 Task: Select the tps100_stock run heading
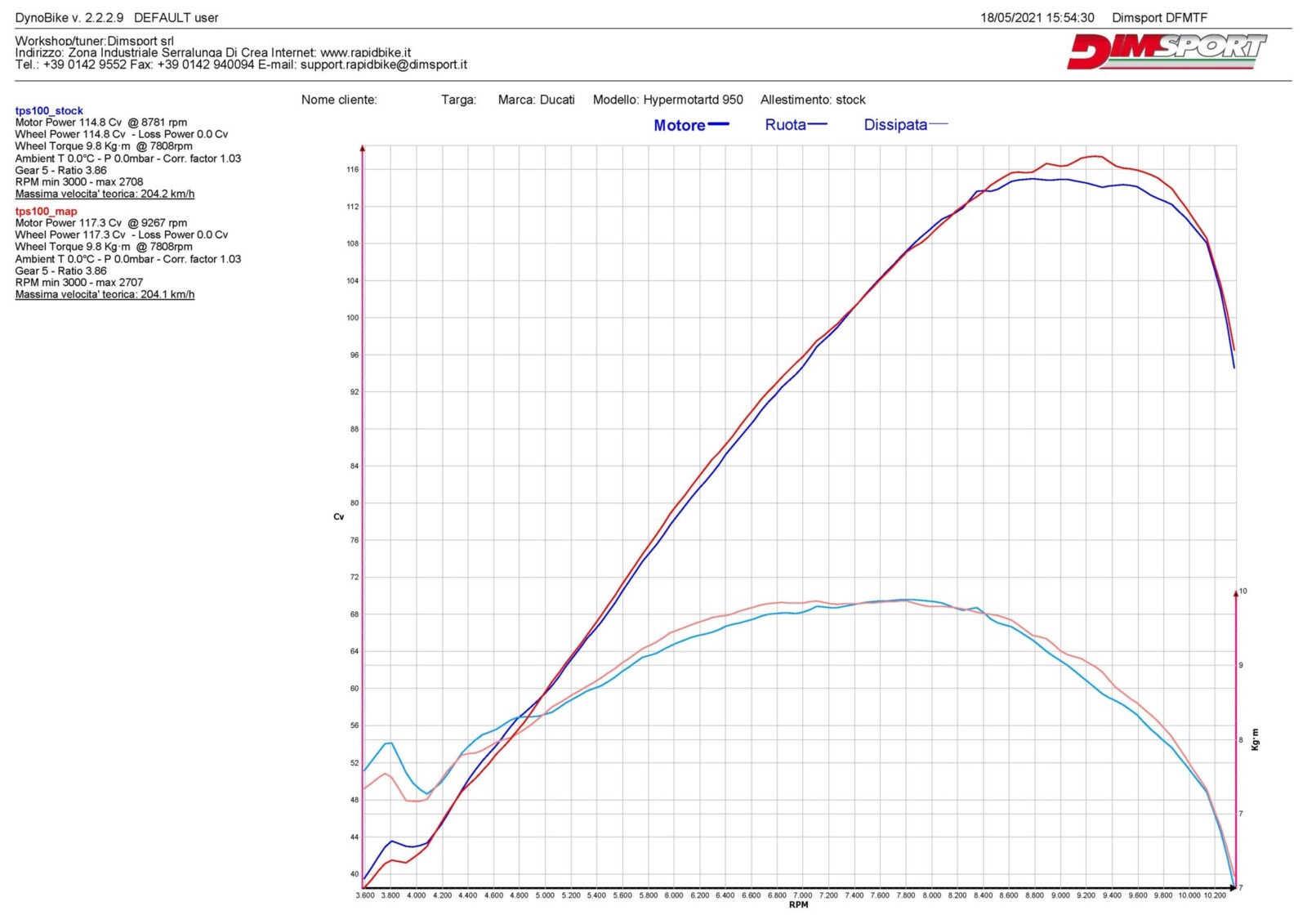[x=49, y=110]
